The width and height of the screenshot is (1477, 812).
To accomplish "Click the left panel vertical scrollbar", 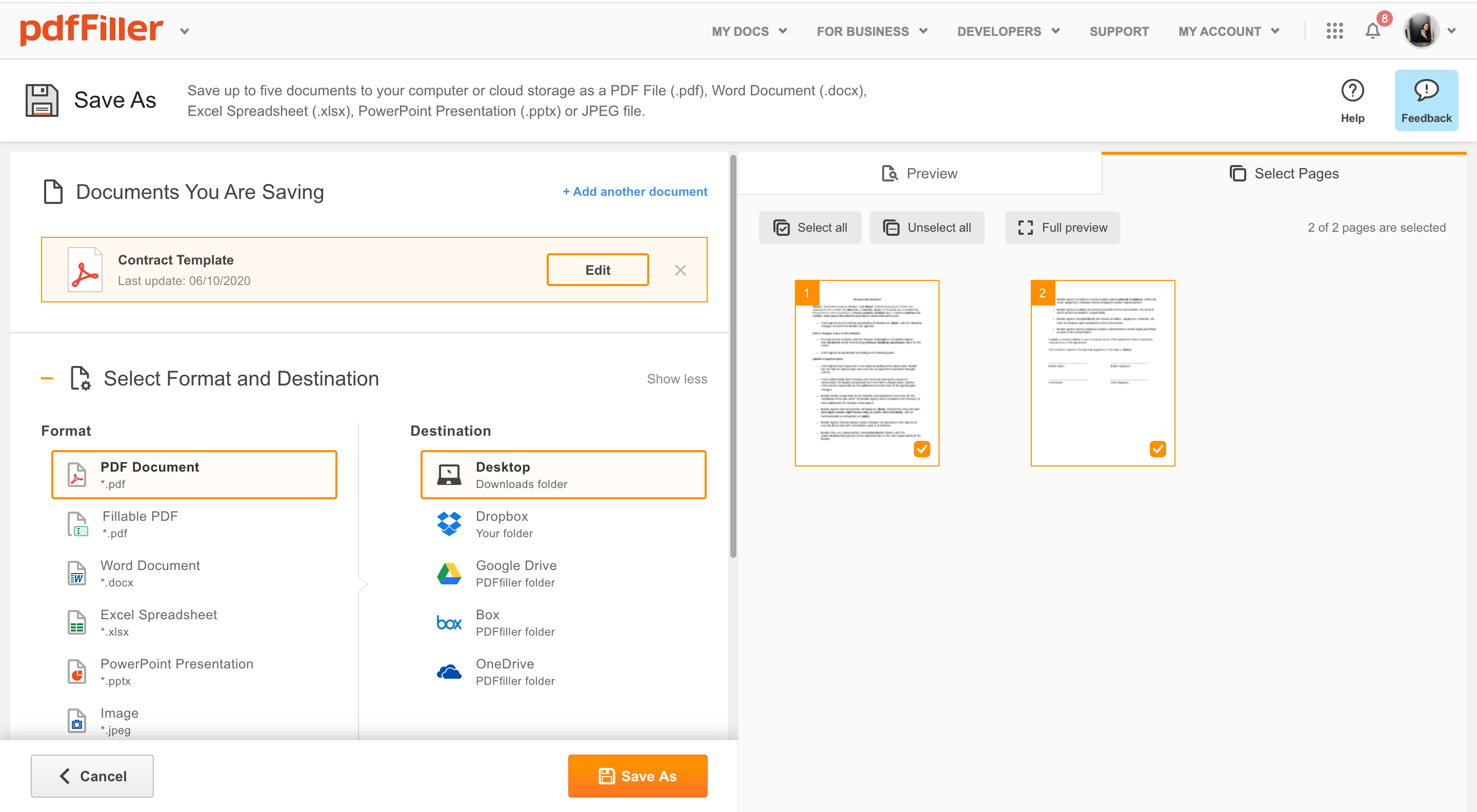I will coord(732,355).
